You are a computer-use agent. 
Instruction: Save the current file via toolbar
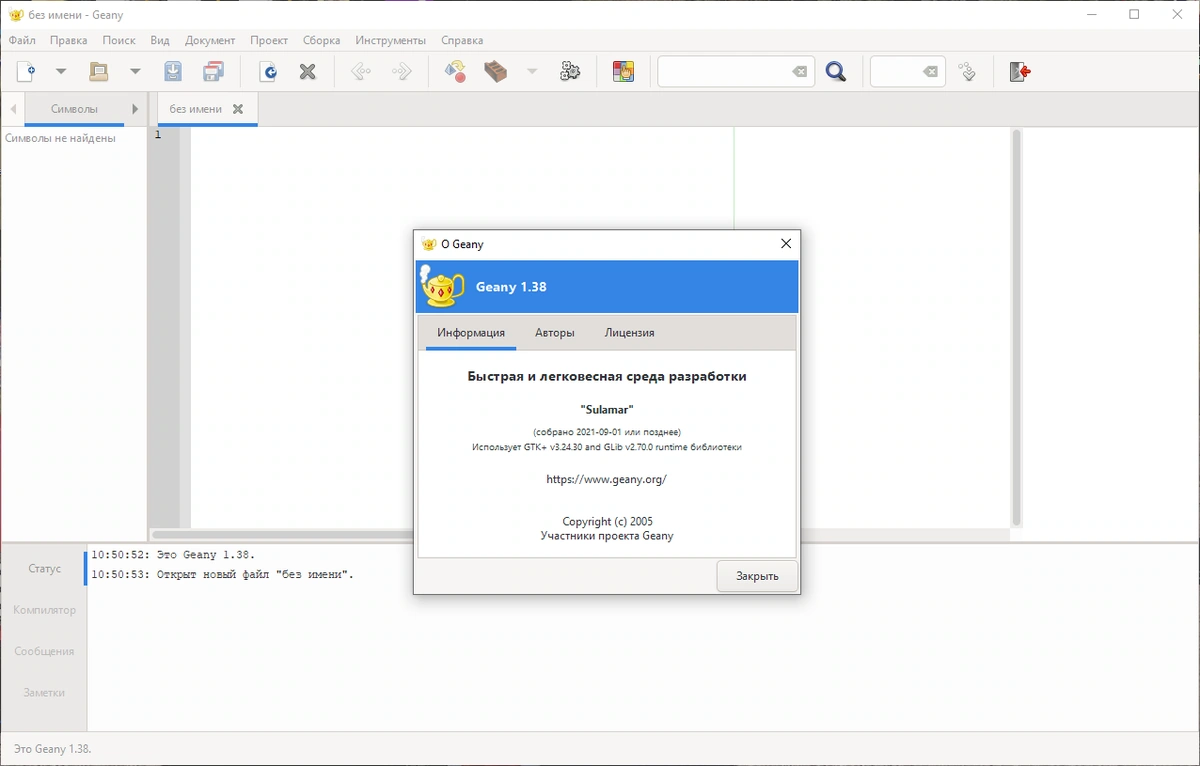pyautogui.click(x=173, y=72)
